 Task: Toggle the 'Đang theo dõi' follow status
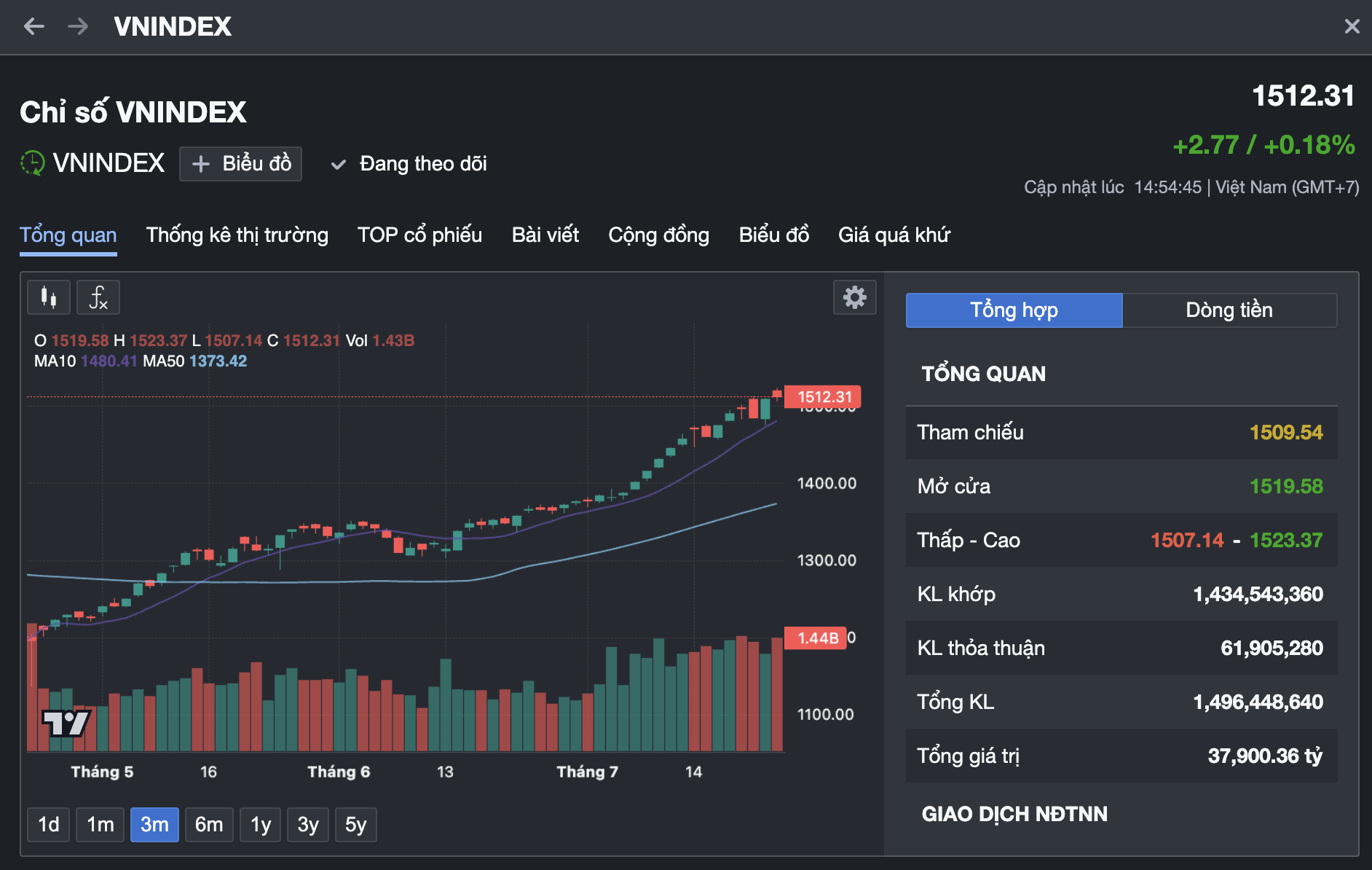pos(409,164)
